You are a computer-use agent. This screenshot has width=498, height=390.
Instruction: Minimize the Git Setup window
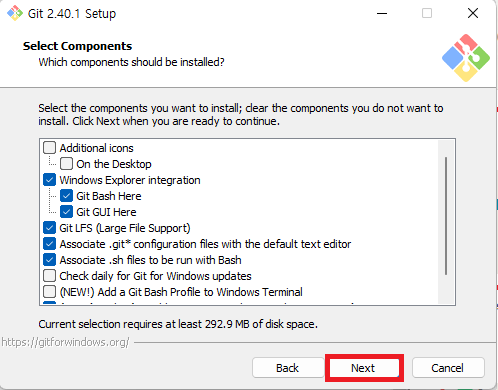[382, 13]
